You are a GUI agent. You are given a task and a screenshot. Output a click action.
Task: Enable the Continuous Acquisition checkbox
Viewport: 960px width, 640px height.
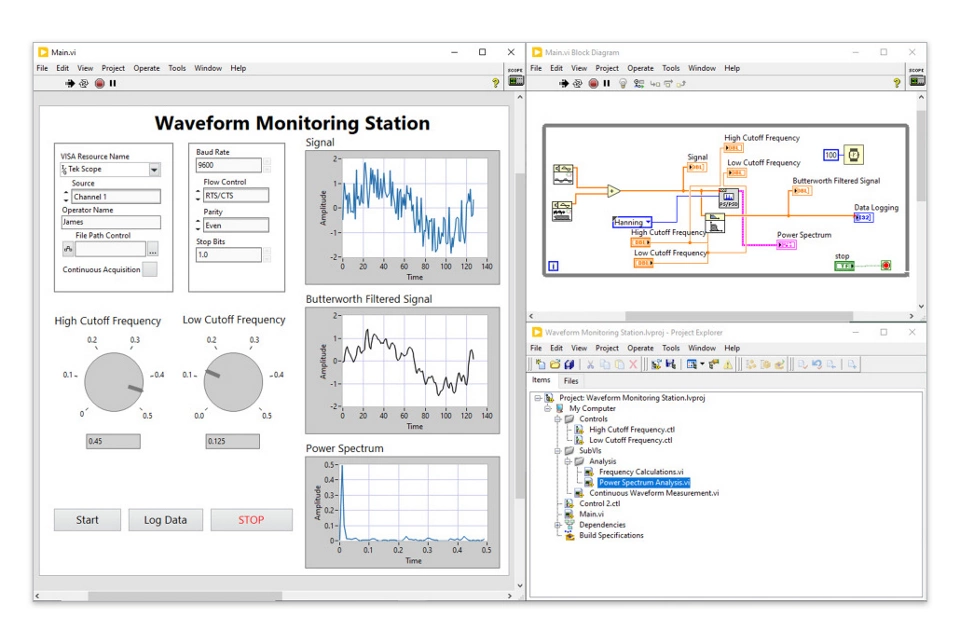click(149, 269)
